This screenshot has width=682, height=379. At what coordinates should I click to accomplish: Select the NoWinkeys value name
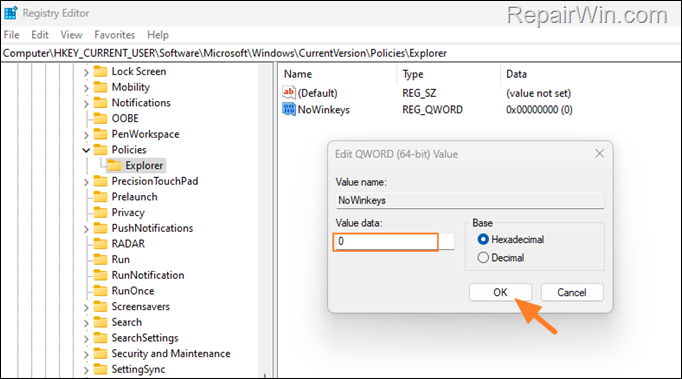[x=324, y=110]
